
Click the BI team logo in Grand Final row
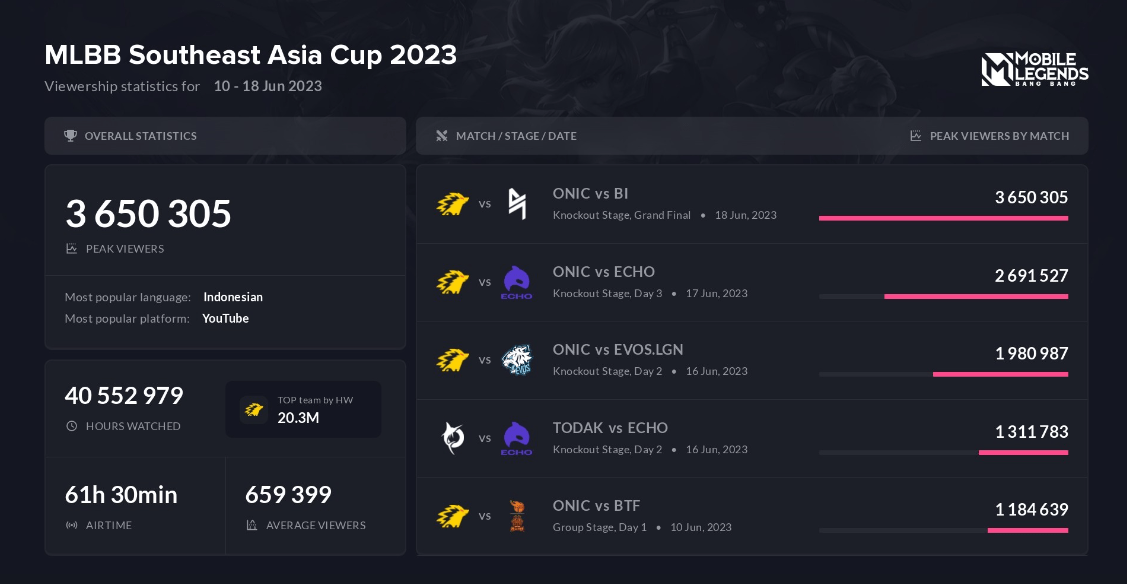(516, 204)
